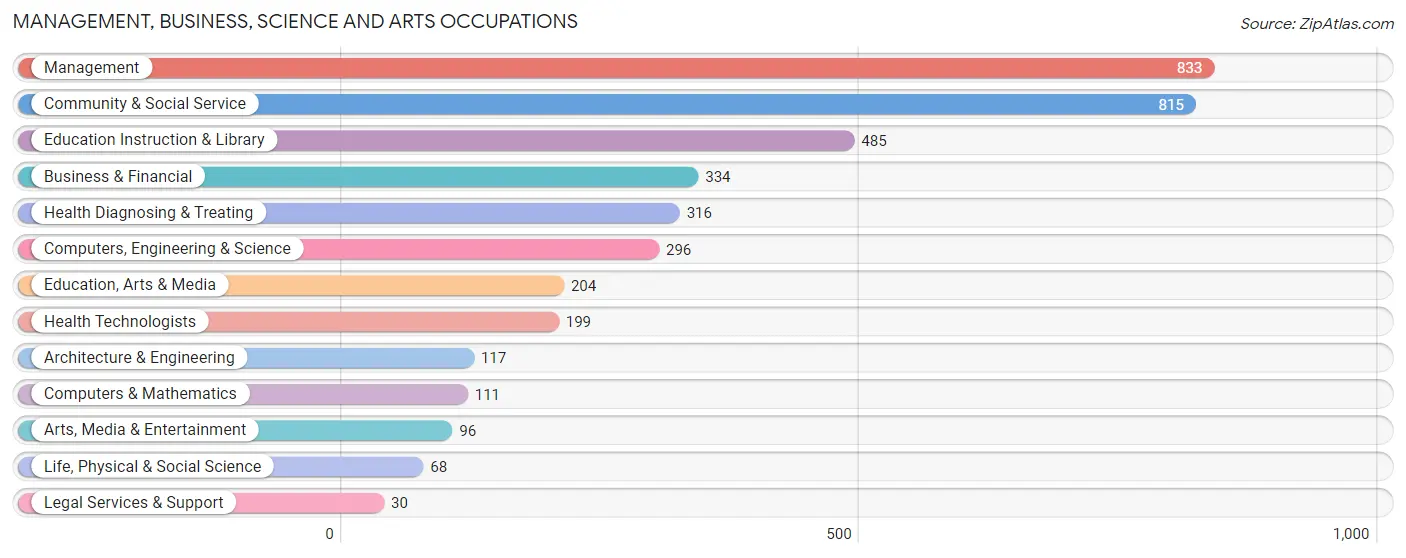
Task: Click the Management bar label
Action: click(91, 67)
